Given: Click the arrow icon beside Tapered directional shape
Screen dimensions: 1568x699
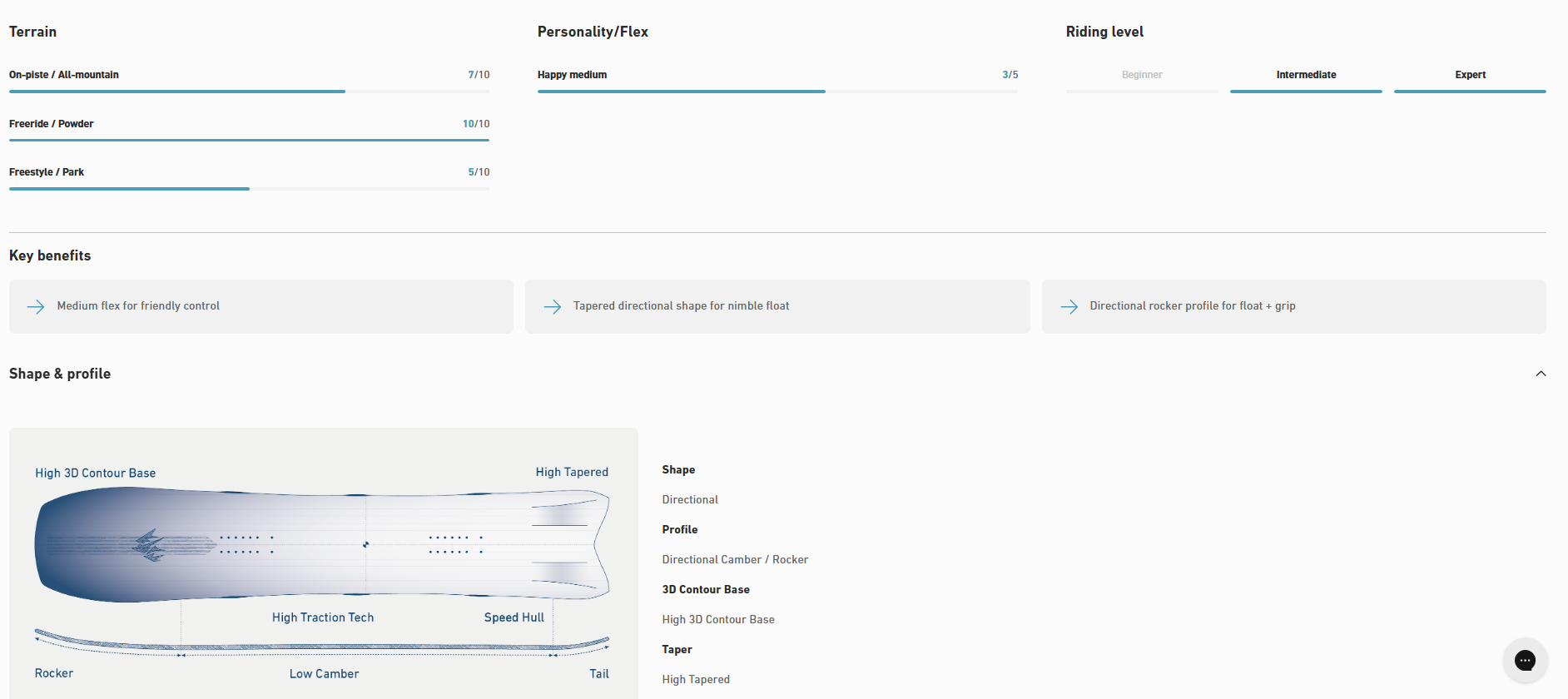Looking at the screenshot, I should coord(553,307).
